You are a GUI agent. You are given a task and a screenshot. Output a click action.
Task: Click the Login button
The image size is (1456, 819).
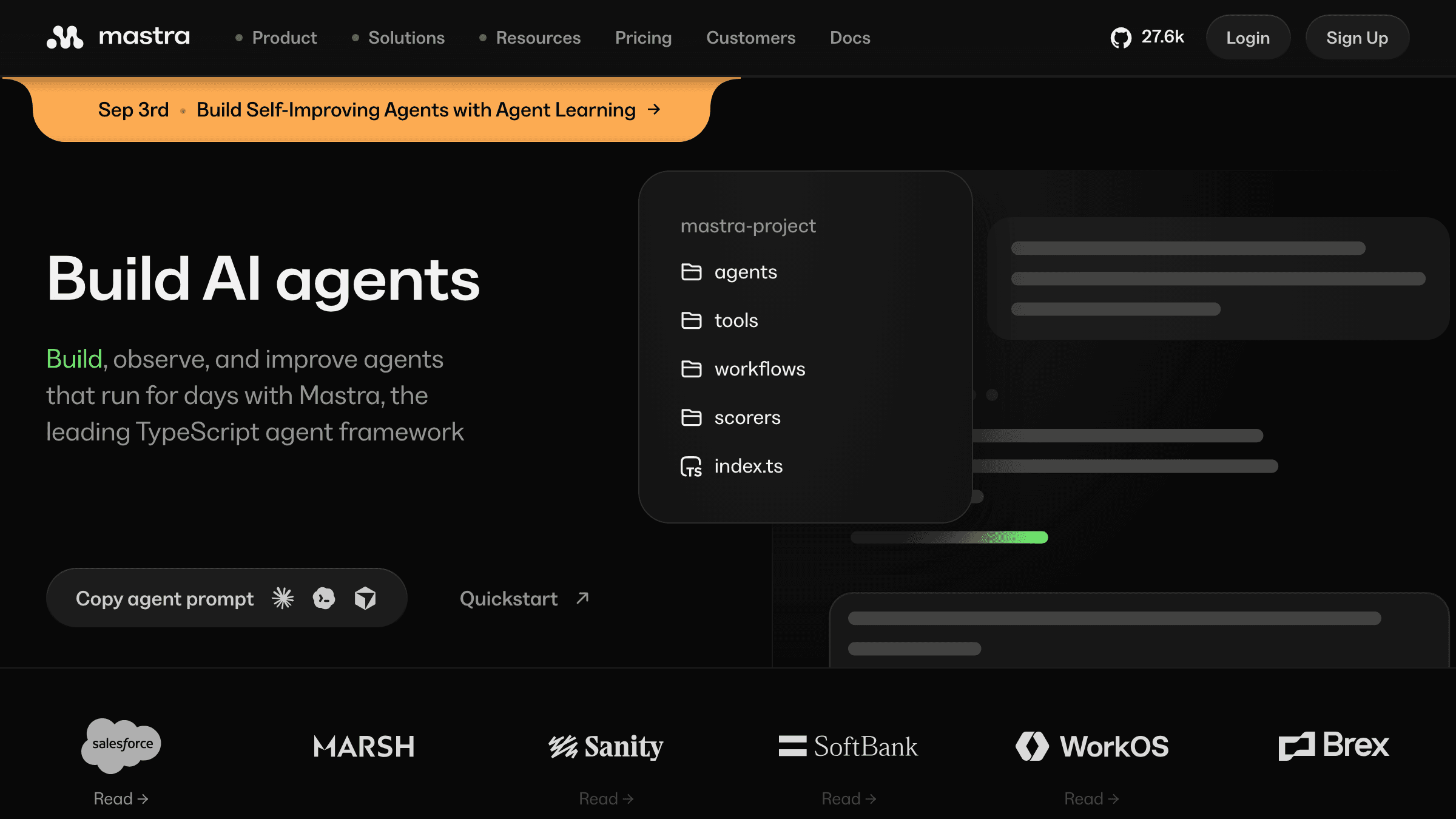(1248, 38)
